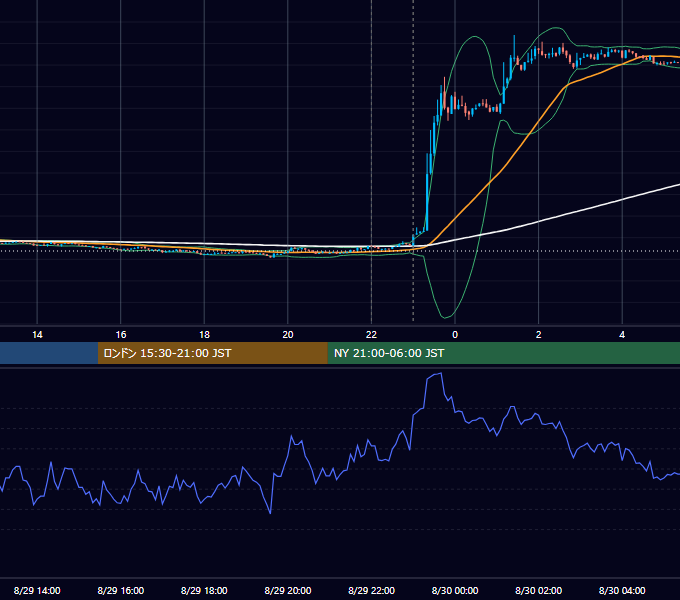Click the tall candle wick at the price high

[514, 46]
